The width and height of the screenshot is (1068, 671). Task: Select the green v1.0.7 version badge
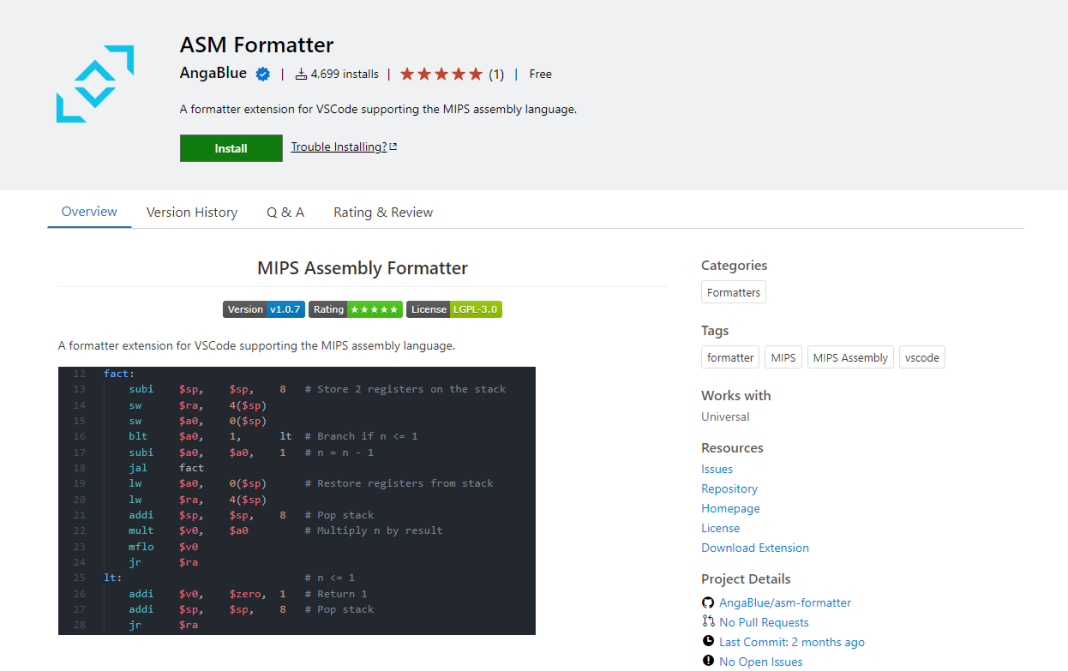(x=284, y=309)
